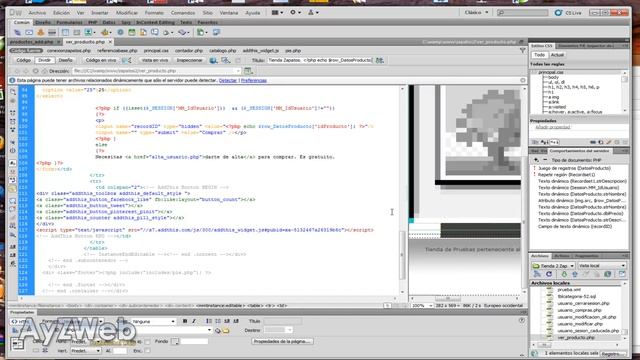Screen dimensions: 640x360
Task: Insert server-side include icon
Action: click(x=143, y=32)
